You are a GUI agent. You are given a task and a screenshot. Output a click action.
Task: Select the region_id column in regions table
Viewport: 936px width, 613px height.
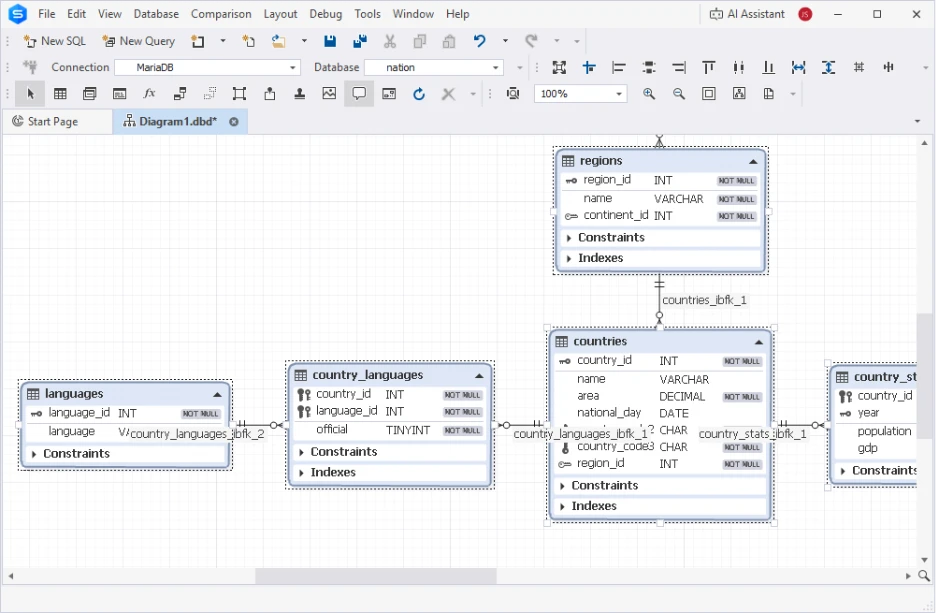(x=660, y=180)
